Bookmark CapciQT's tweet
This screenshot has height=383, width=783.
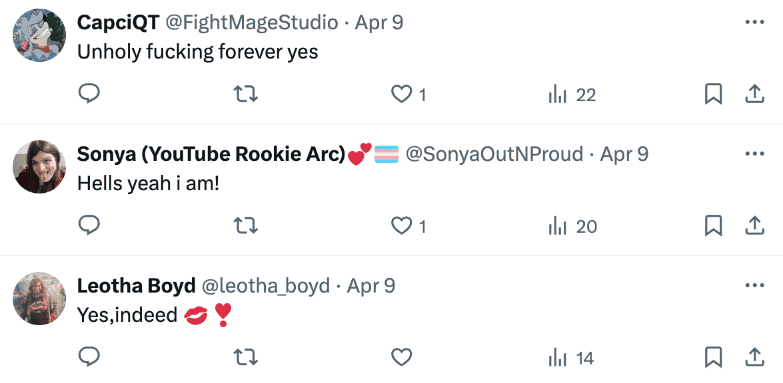coord(713,94)
